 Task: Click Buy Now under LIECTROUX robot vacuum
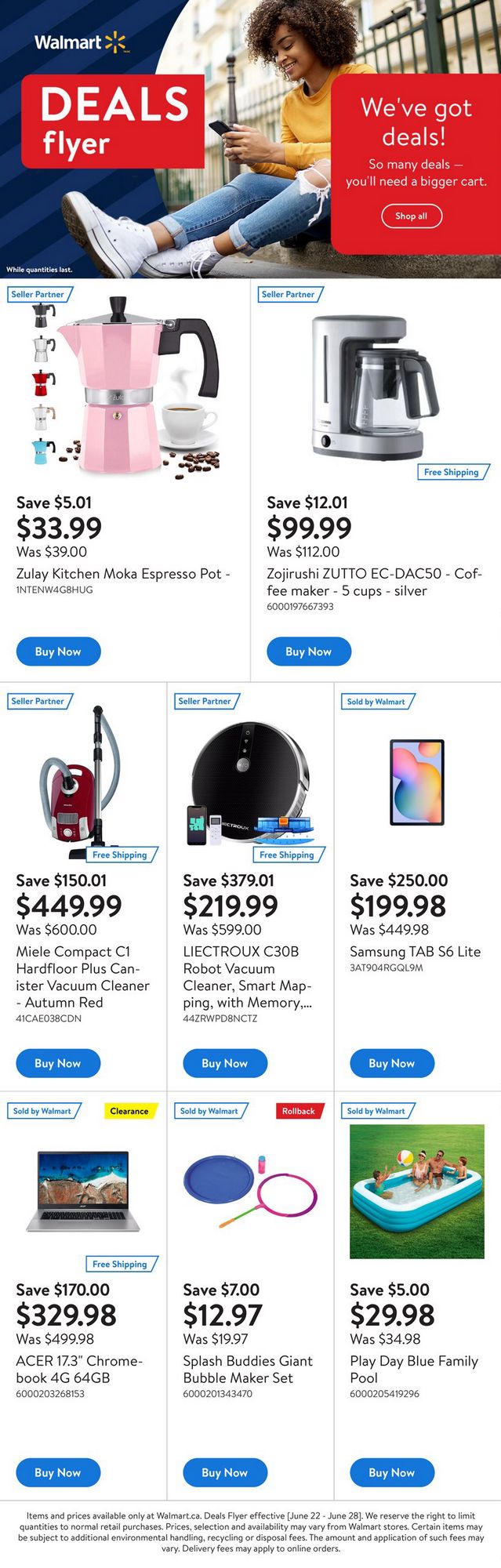point(225,1063)
